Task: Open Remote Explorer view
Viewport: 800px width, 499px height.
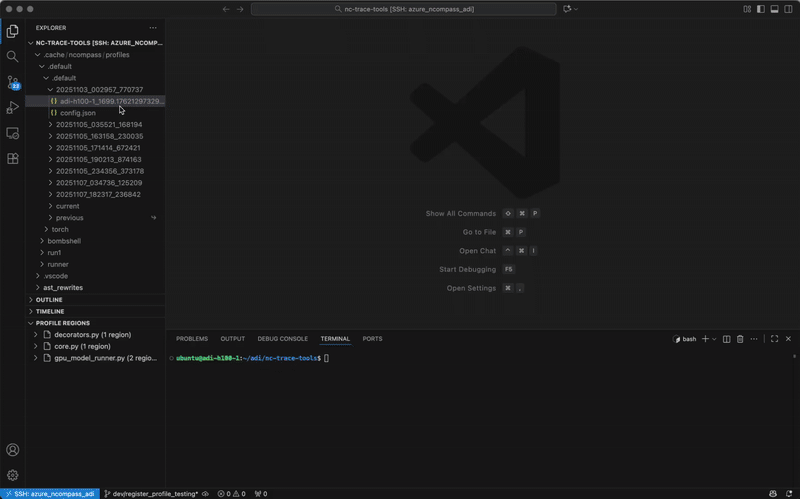Action: (12, 133)
